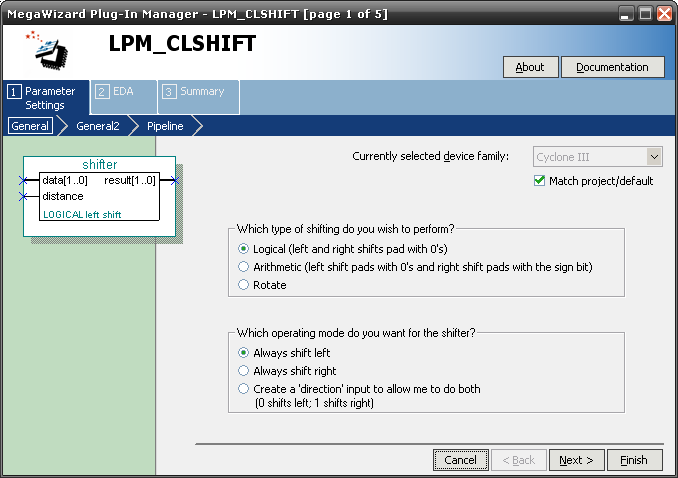Open the Summary tab
This screenshot has width=678, height=478.
(x=198, y=97)
